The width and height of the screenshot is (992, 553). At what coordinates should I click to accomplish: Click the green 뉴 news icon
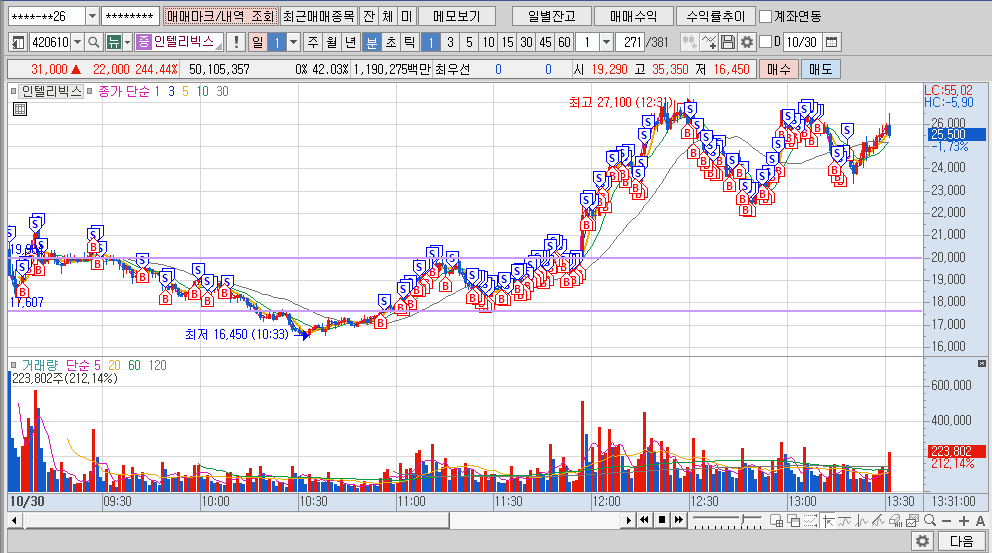(x=114, y=42)
